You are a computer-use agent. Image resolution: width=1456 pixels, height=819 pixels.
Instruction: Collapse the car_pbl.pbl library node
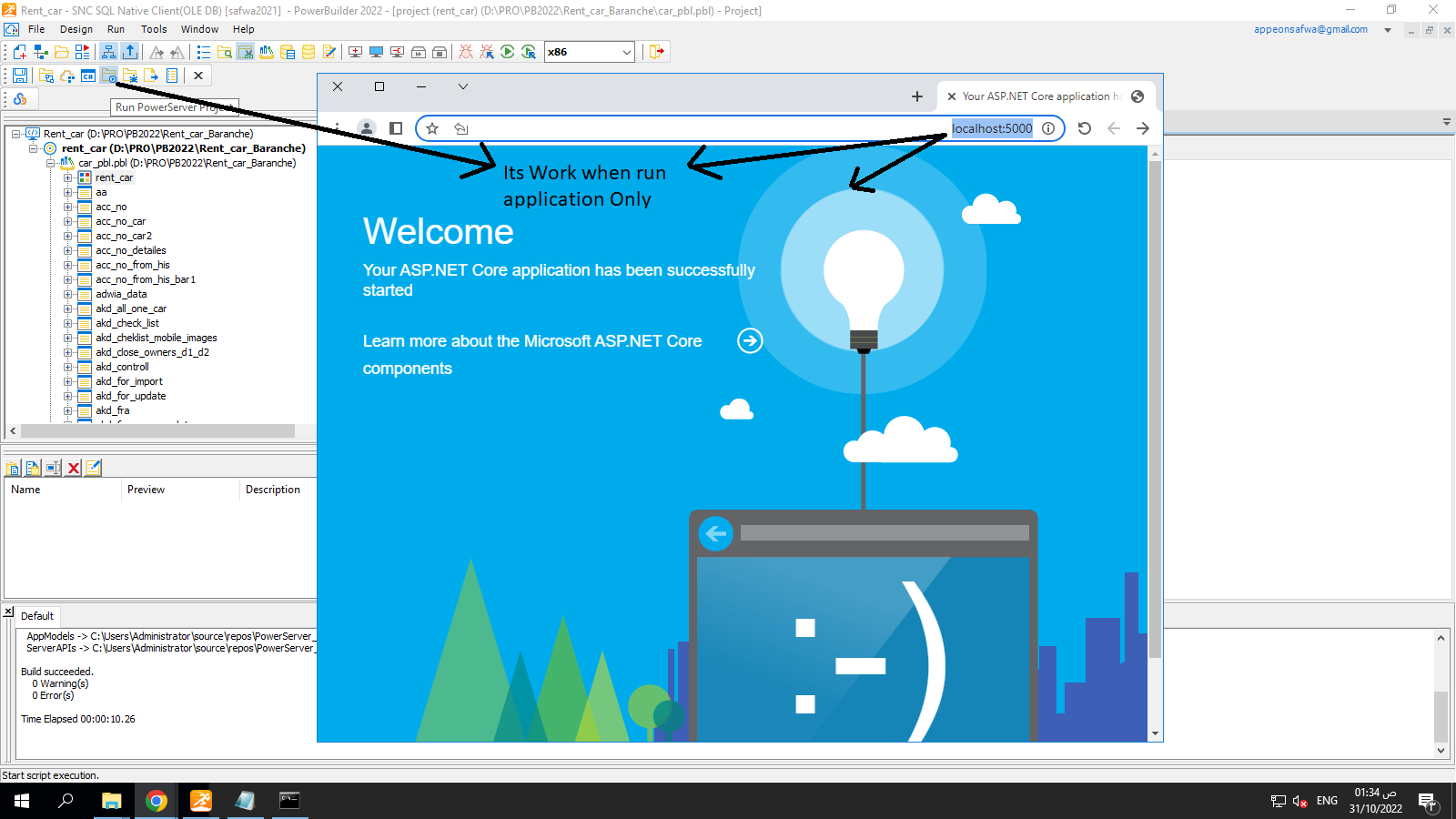point(50,163)
